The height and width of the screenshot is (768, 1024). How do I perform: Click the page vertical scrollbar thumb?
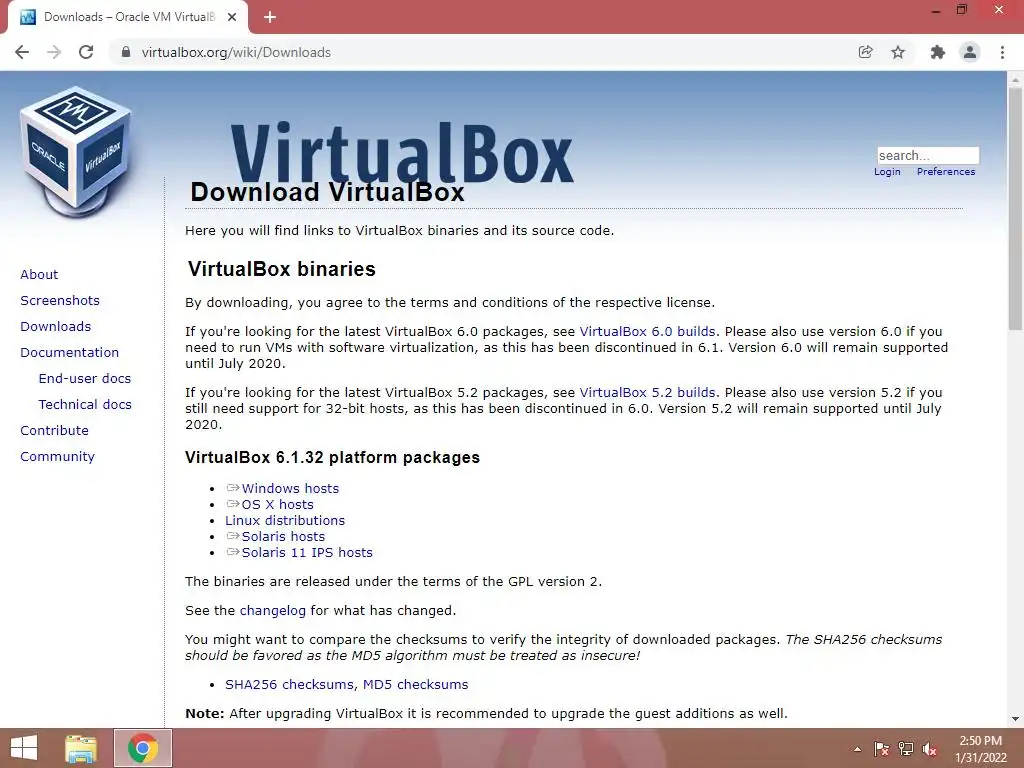[1015, 209]
